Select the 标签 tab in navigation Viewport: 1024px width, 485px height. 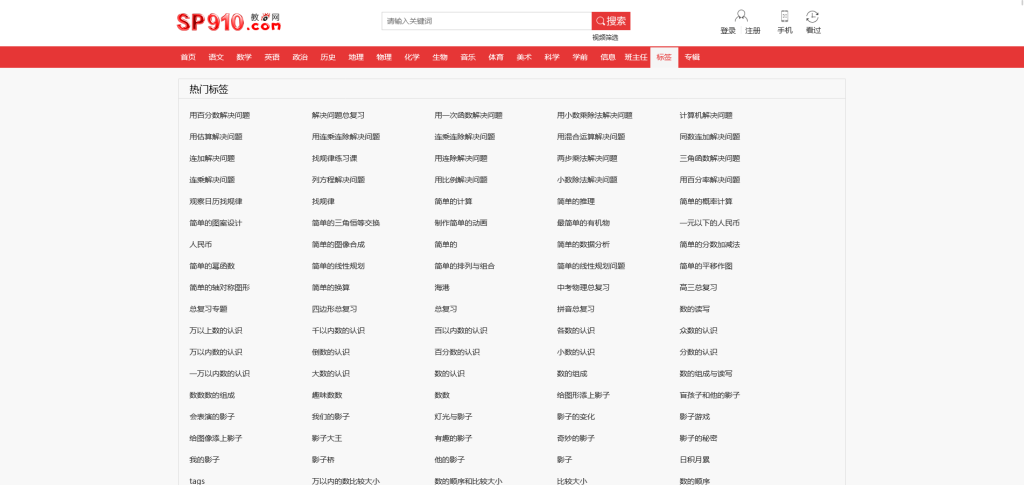click(x=664, y=57)
